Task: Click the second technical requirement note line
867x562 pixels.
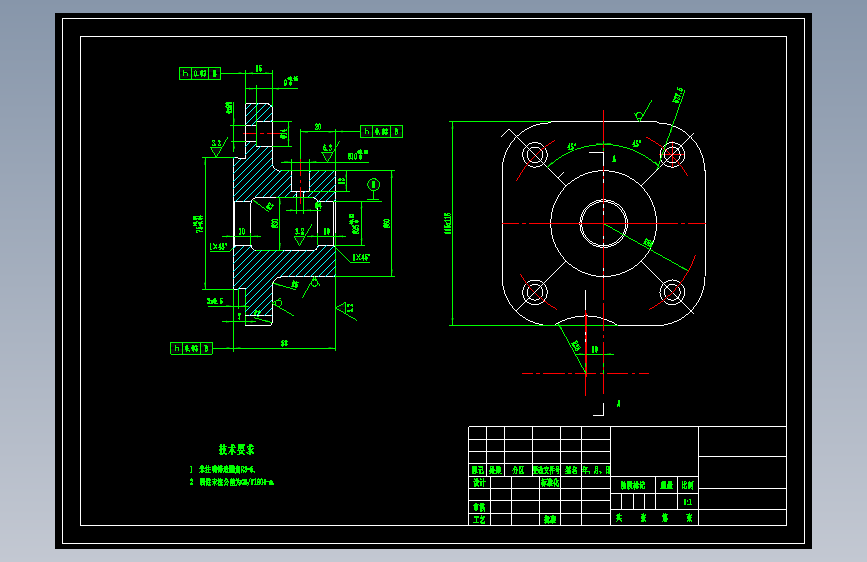Action: pos(232,482)
